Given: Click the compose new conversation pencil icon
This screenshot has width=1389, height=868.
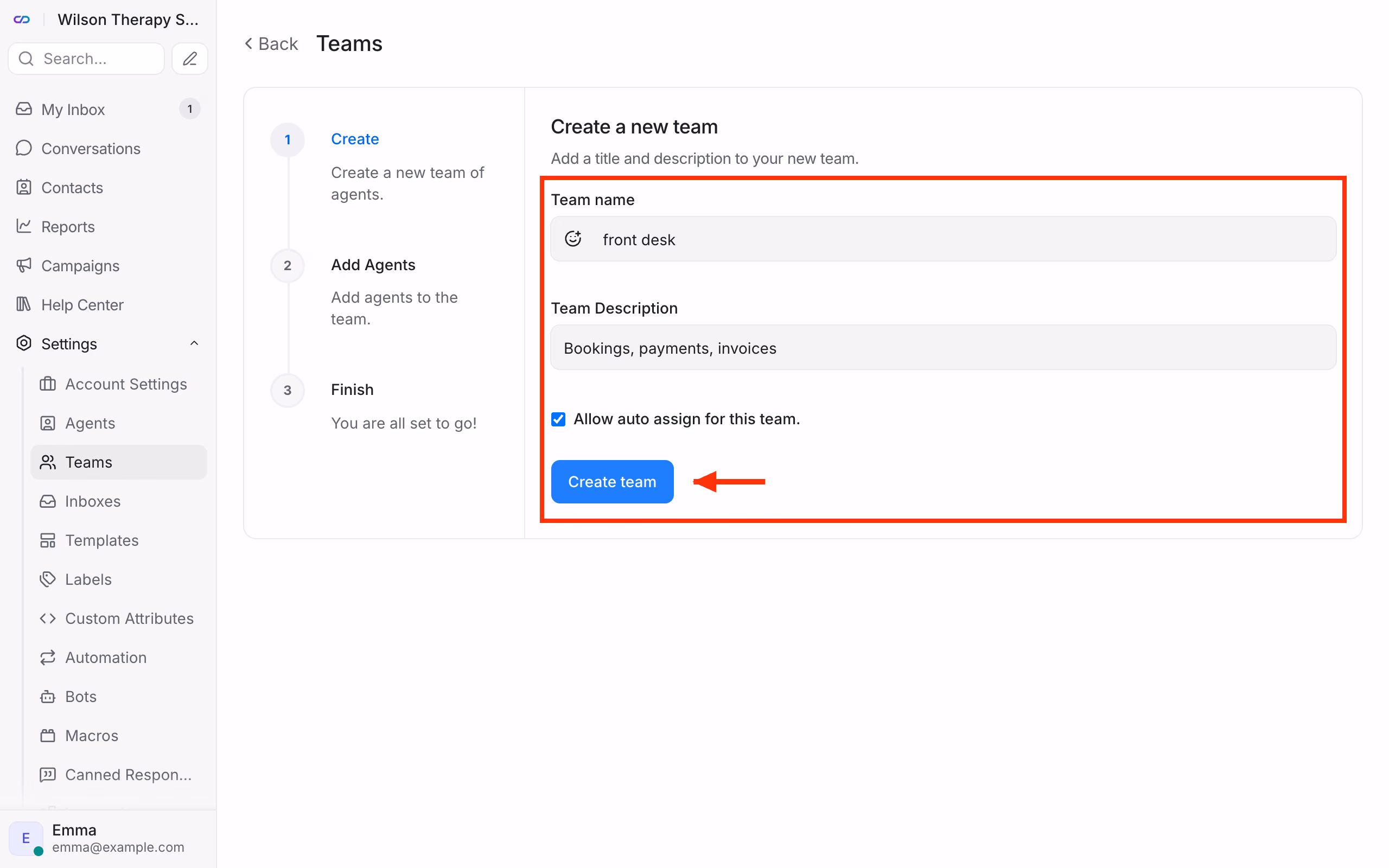Looking at the screenshot, I should click(190, 59).
